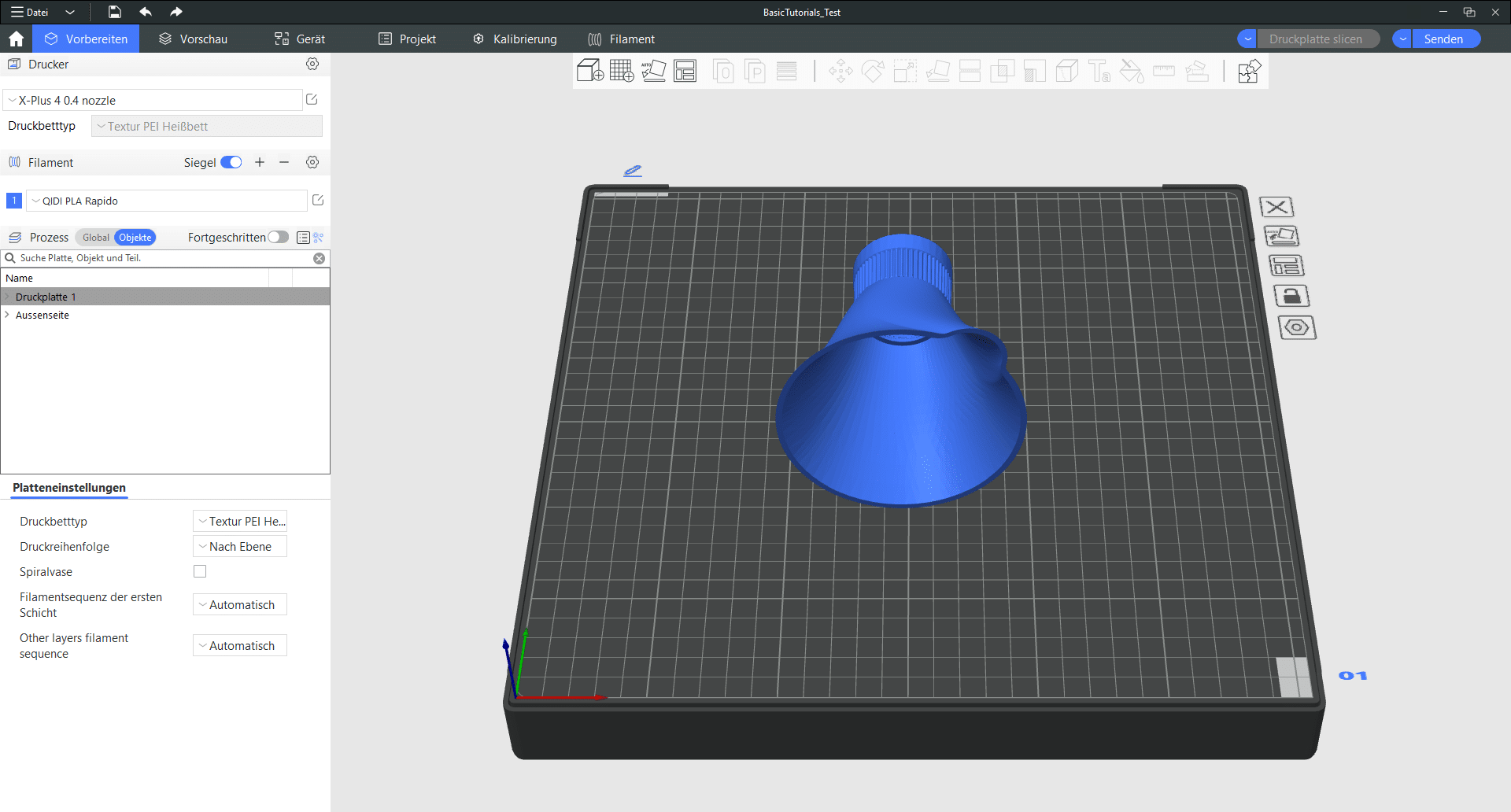Lock the plate with padlock icon
1511x812 pixels.
(1291, 296)
